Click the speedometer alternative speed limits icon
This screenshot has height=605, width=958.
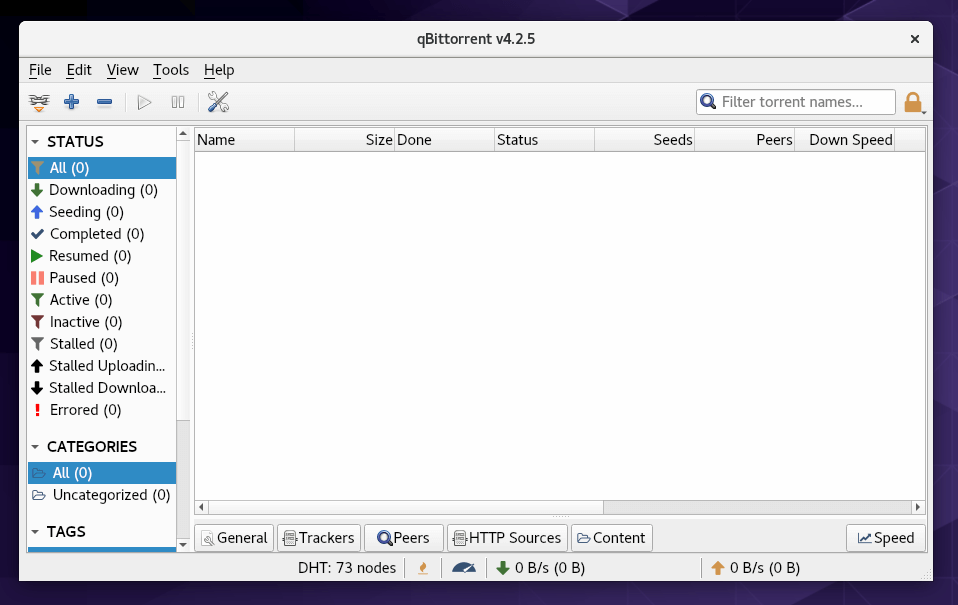point(464,568)
